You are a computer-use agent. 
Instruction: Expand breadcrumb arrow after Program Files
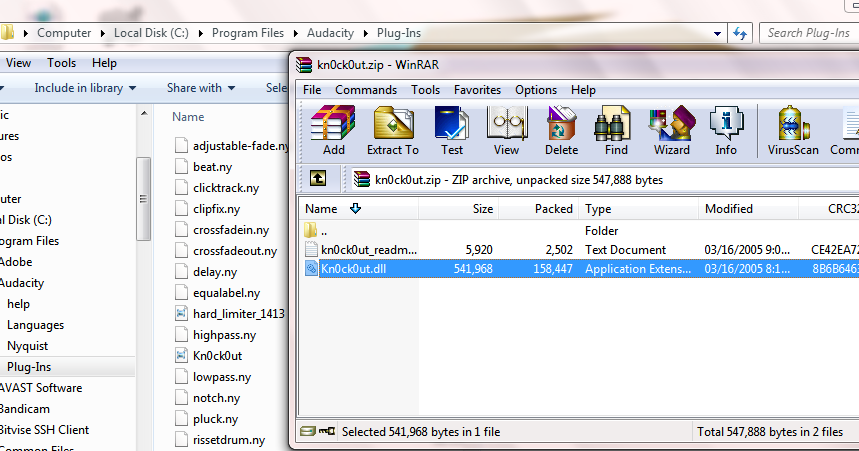[x=296, y=33]
